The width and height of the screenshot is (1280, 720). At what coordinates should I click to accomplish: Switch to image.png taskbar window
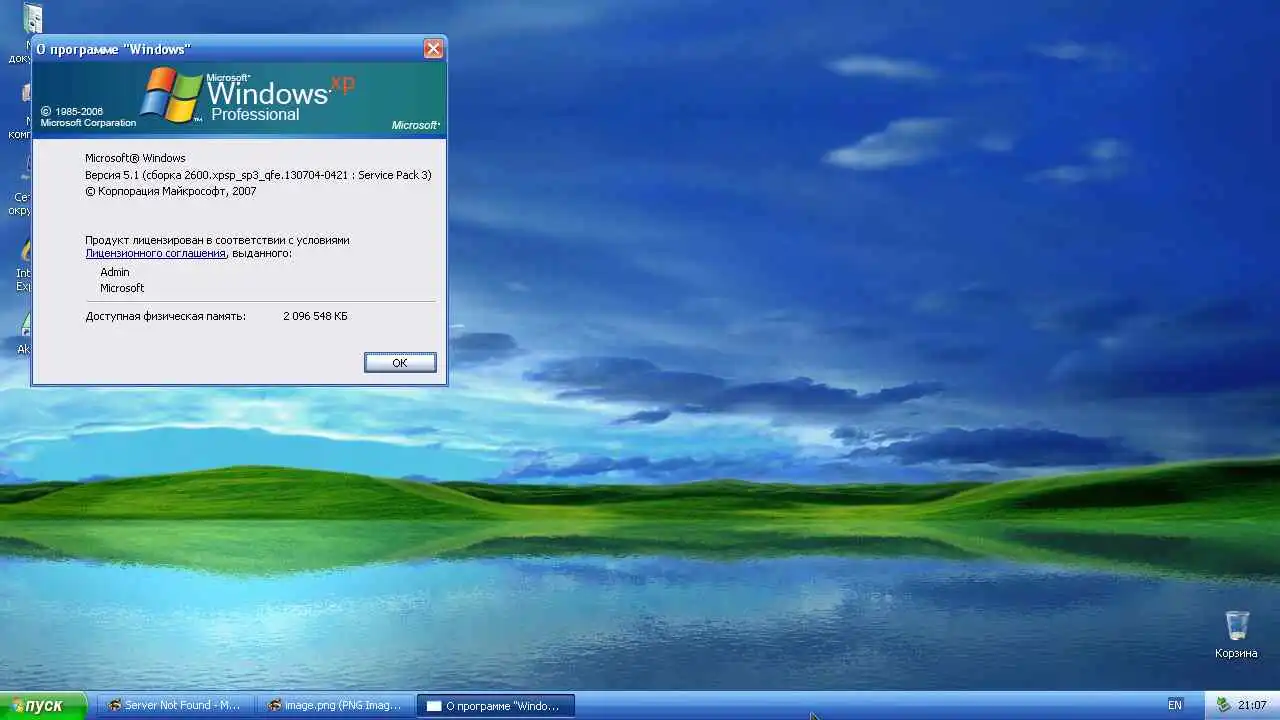tap(334, 705)
